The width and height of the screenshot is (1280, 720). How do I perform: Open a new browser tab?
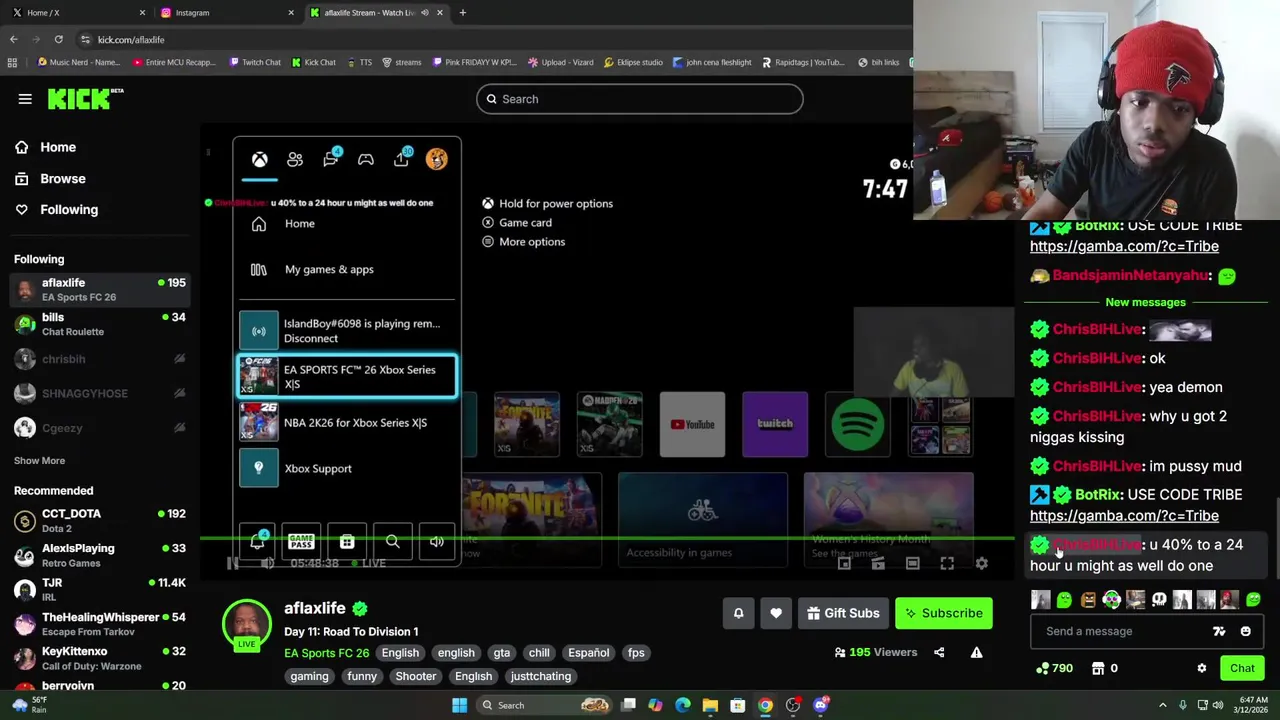(x=463, y=13)
